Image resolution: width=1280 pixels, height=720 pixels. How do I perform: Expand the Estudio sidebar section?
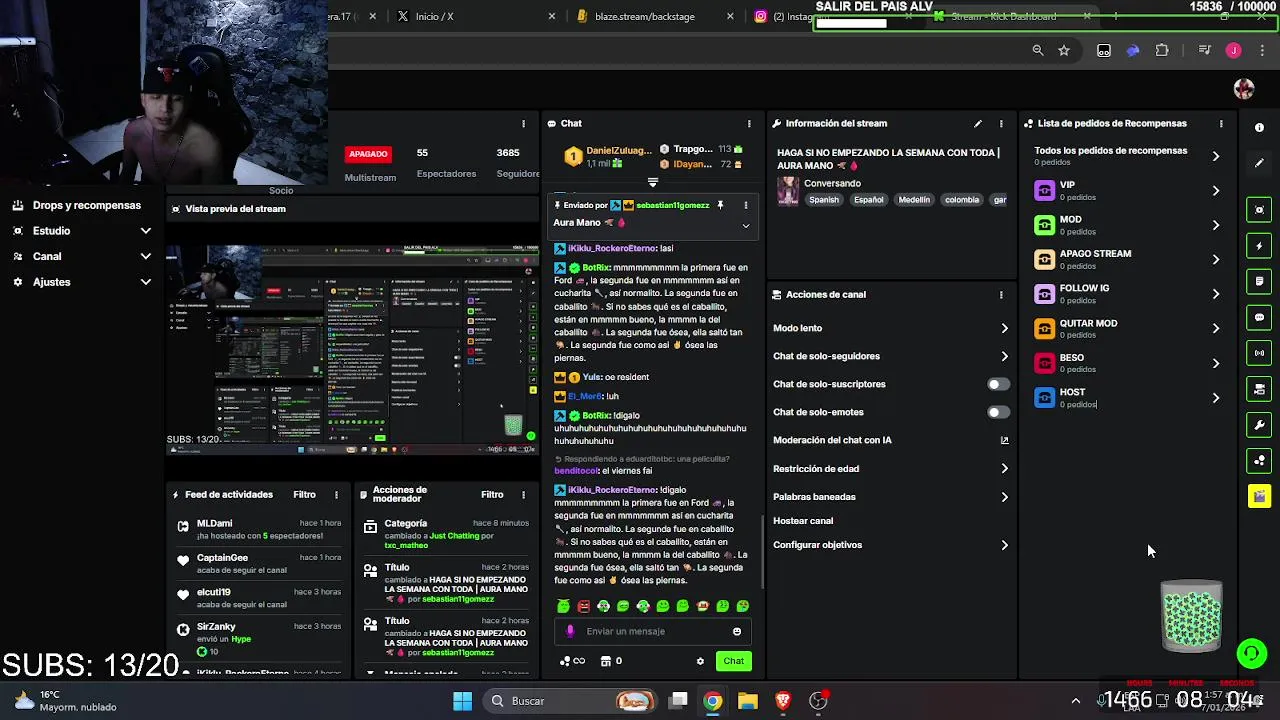80,231
